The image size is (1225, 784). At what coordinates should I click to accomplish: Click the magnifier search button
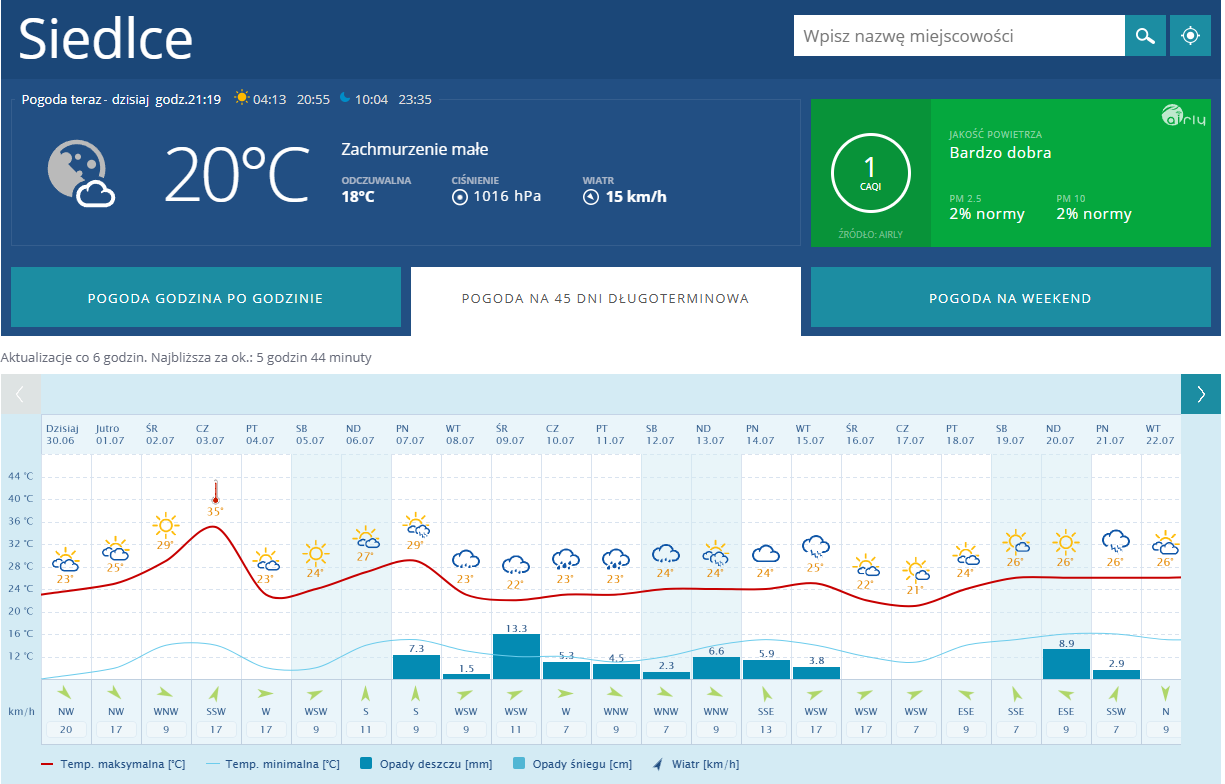1145,36
